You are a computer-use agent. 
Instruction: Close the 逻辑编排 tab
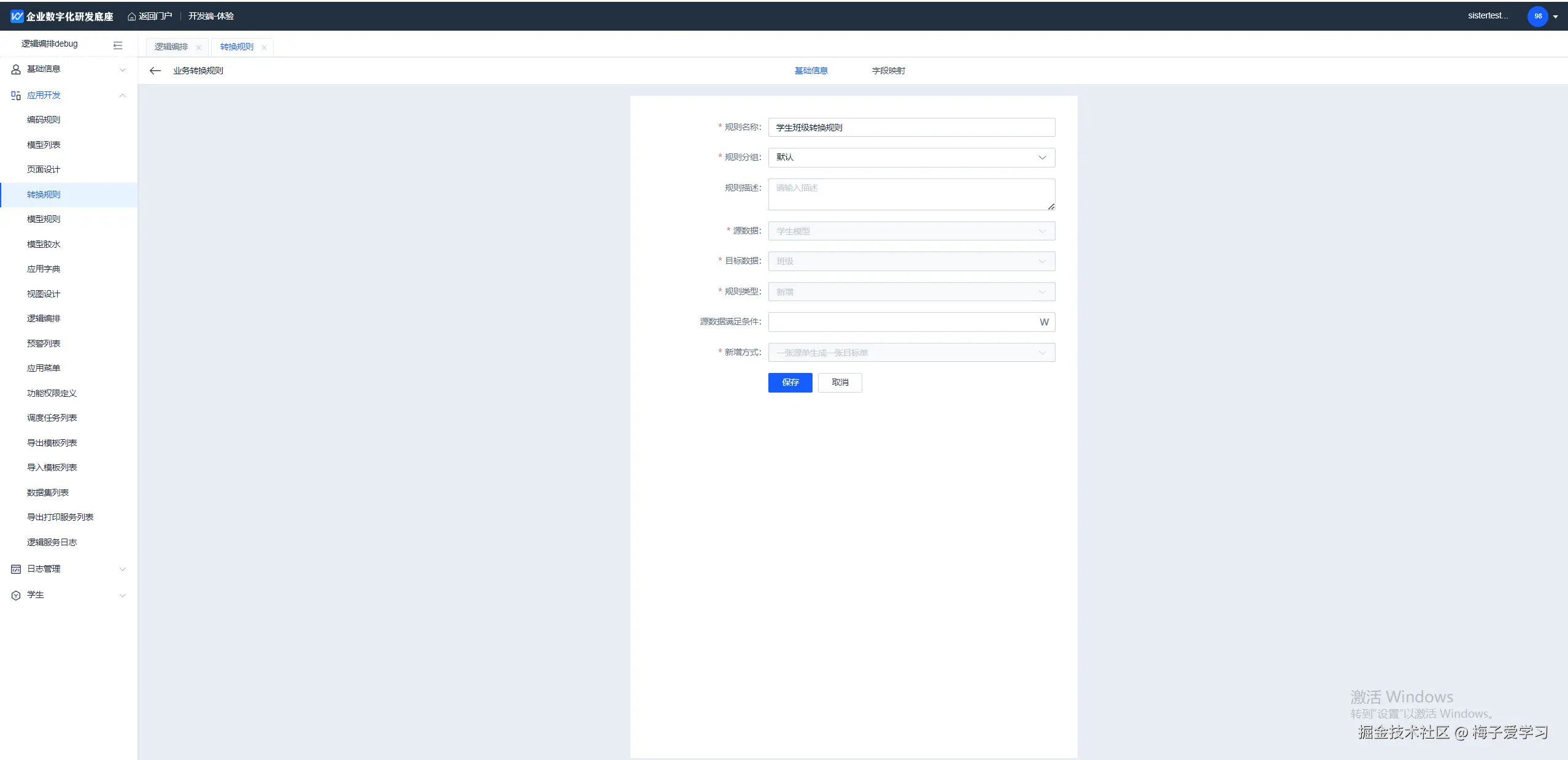(x=199, y=48)
